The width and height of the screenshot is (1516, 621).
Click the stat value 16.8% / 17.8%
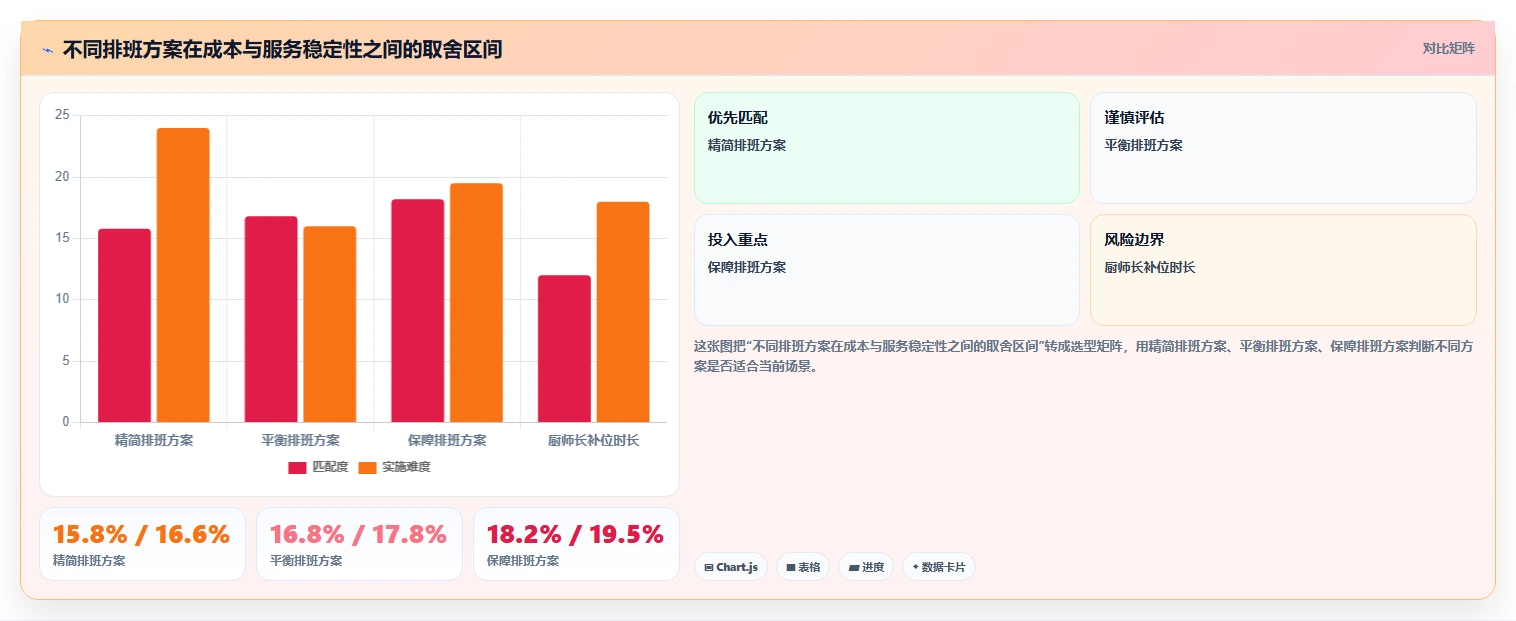358,535
